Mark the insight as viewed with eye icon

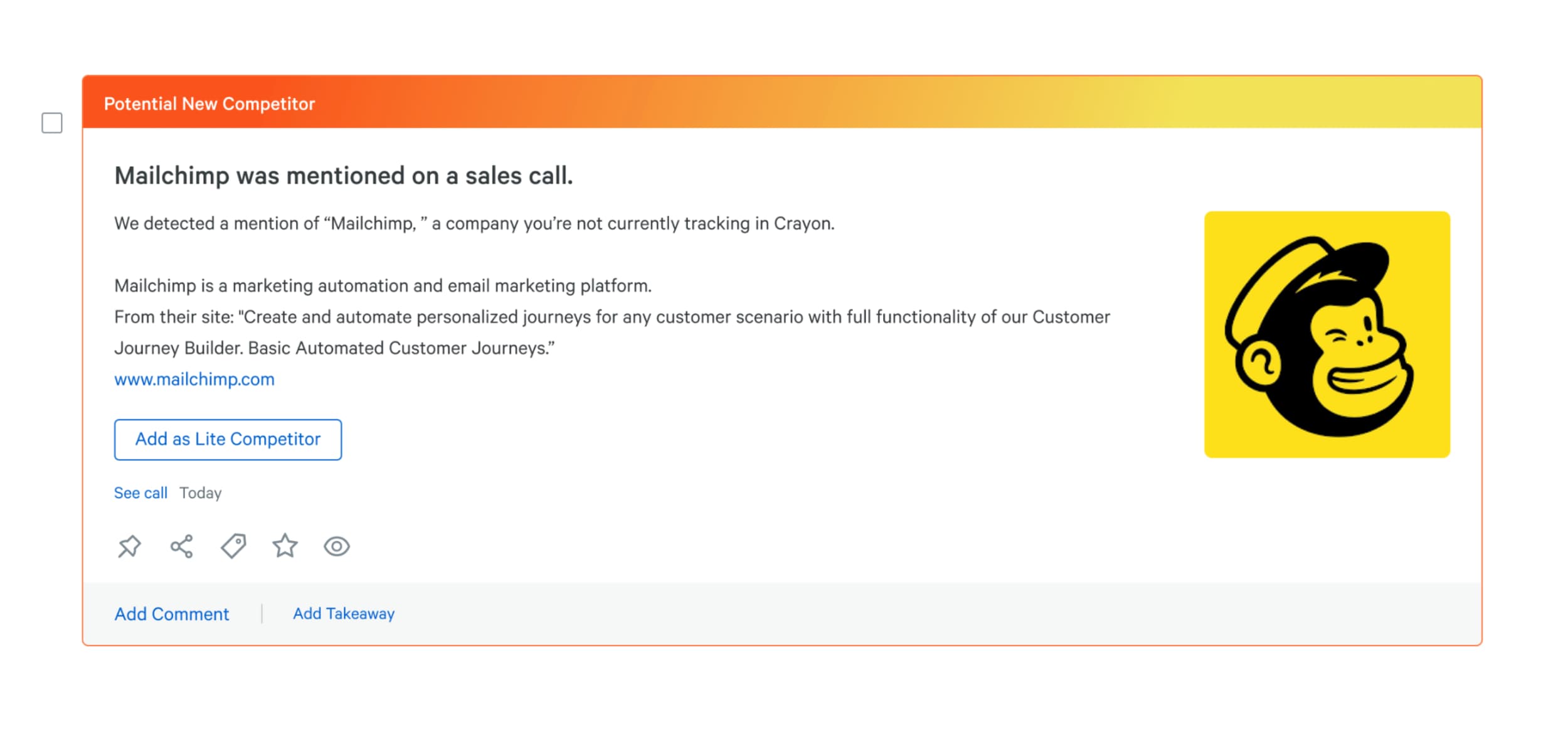(337, 546)
